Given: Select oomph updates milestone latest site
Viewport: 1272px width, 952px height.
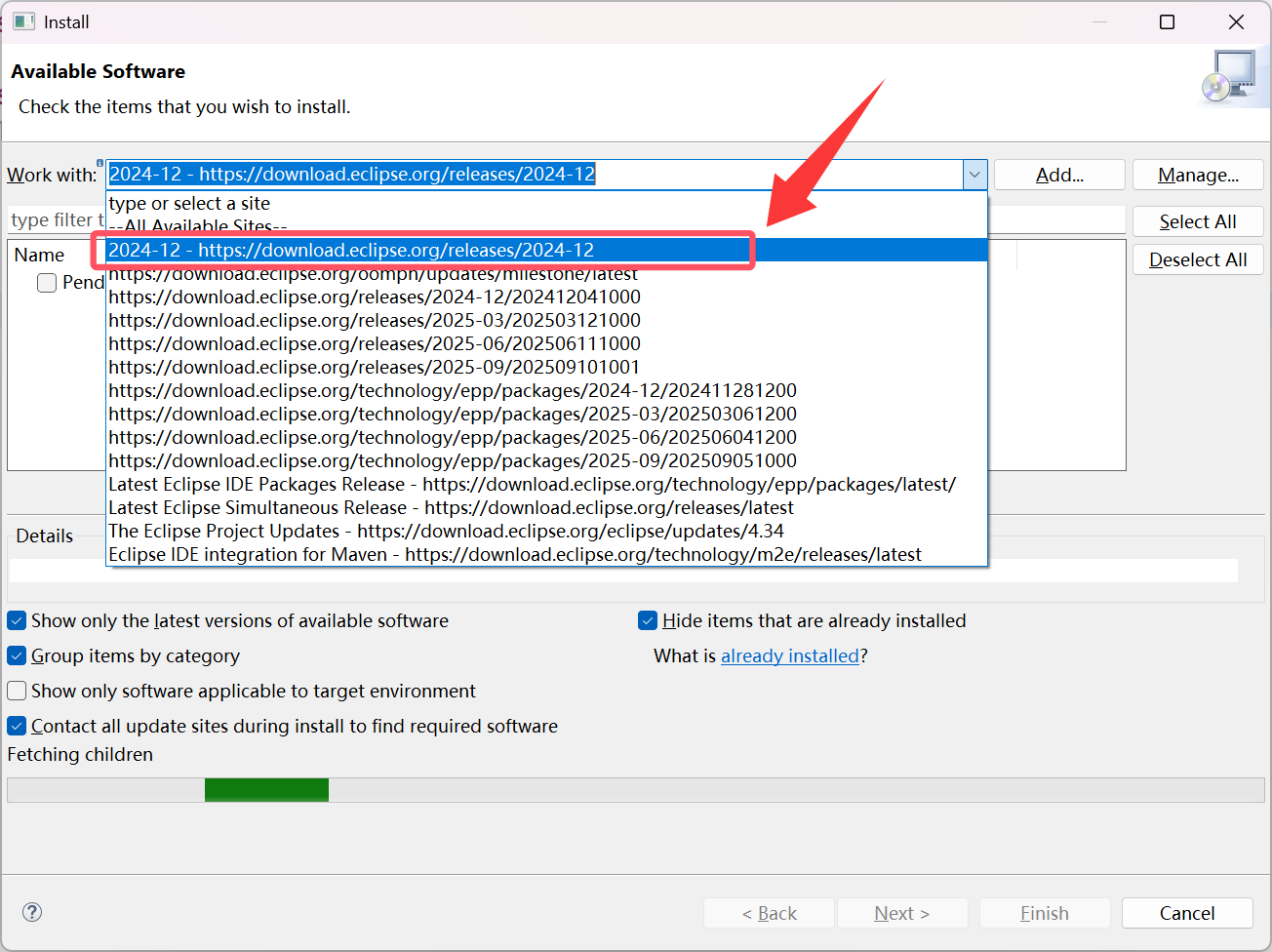Looking at the screenshot, I should [x=546, y=273].
